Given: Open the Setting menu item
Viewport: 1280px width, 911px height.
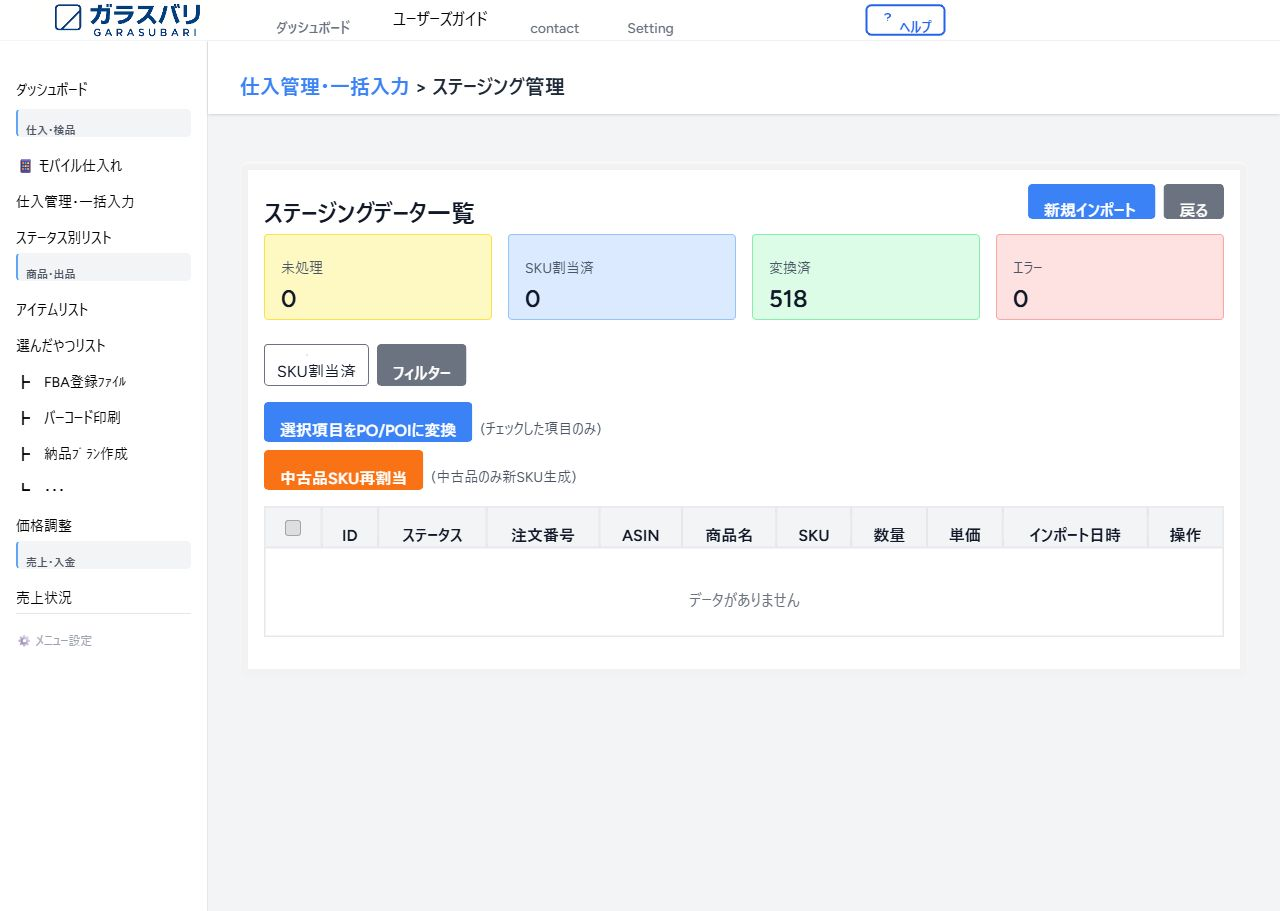Looking at the screenshot, I should pos(649,28).
